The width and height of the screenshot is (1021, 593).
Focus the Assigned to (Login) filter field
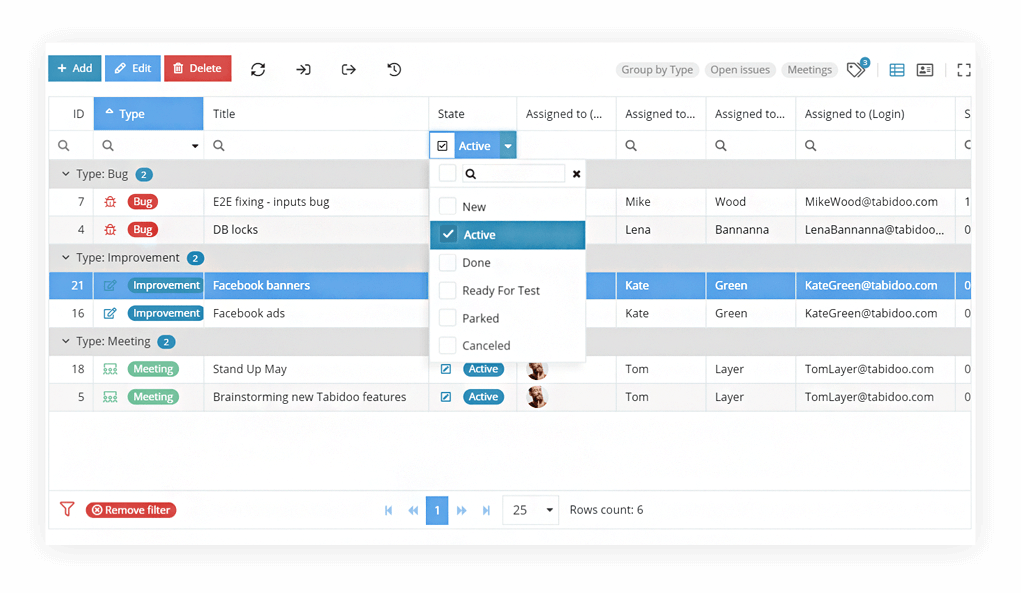pos(875,146)
